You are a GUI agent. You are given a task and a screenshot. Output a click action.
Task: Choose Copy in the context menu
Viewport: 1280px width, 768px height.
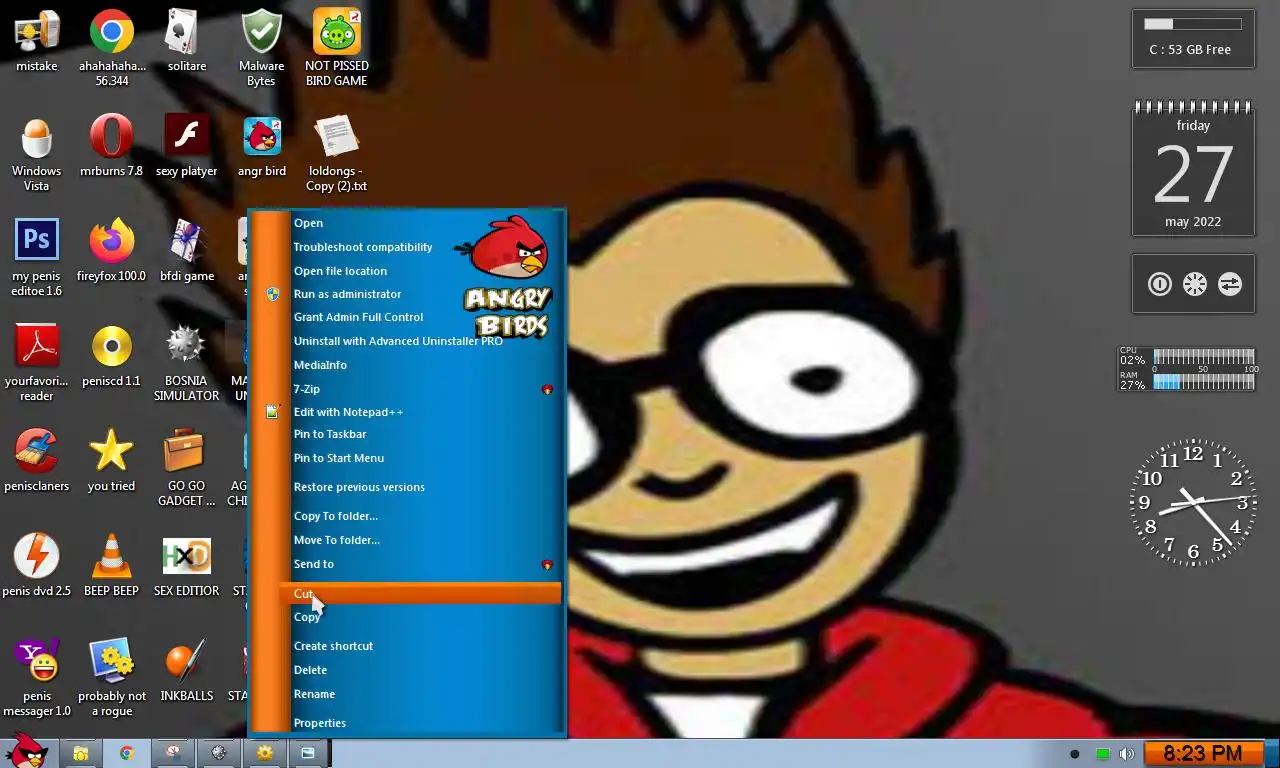point(421,617)
